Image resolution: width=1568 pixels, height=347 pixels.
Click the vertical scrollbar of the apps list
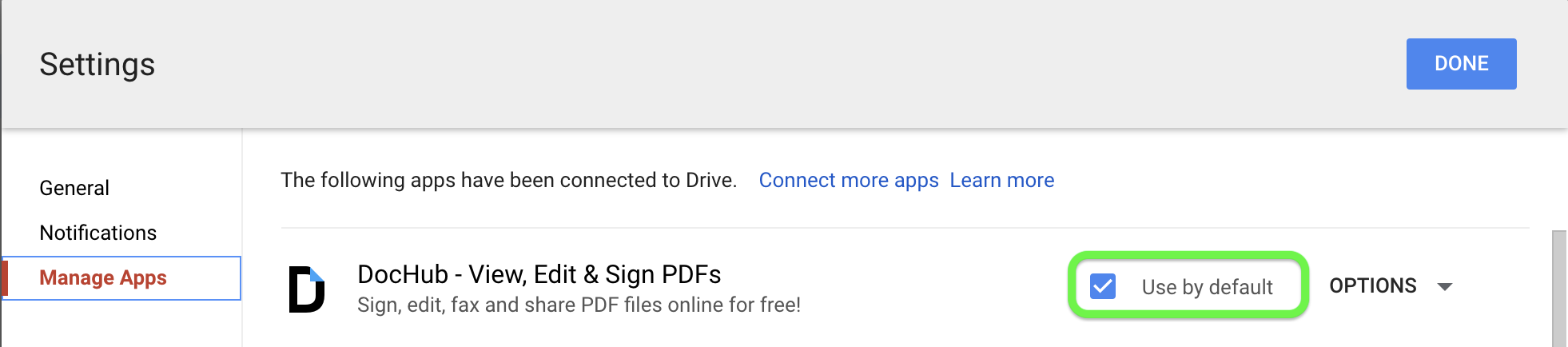1558,288
